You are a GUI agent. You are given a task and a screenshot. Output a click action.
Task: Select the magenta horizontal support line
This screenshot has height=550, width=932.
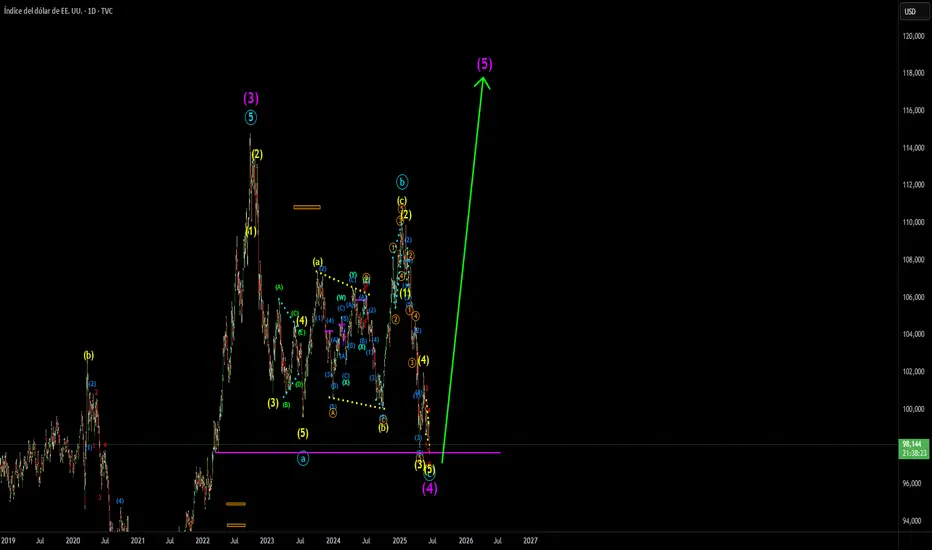click(x=358, y=452)
